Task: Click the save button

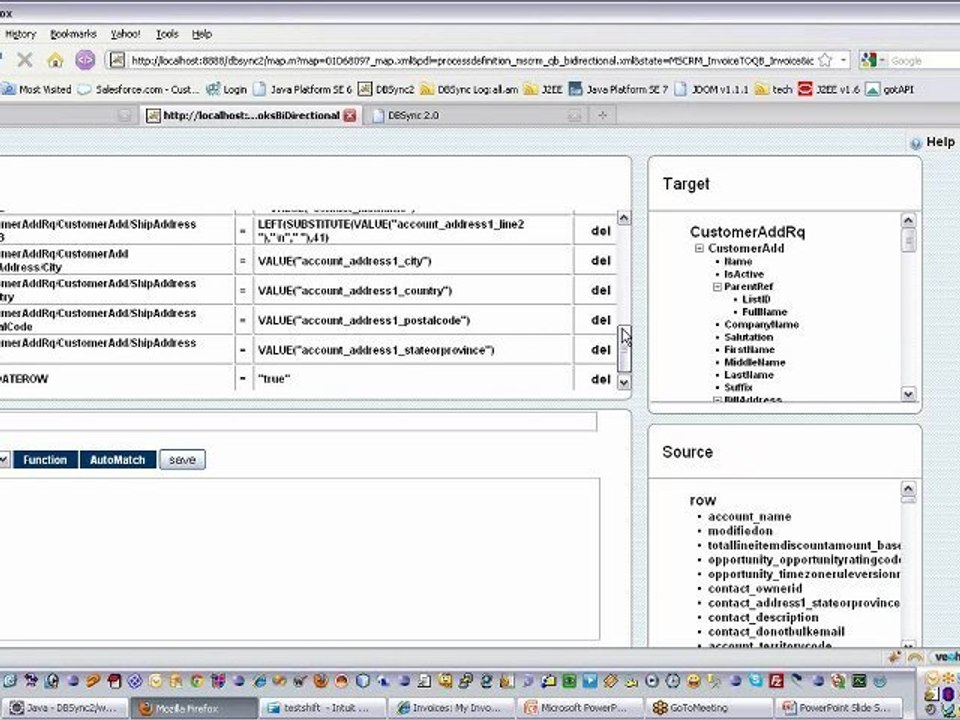Action: coord(182,460)
